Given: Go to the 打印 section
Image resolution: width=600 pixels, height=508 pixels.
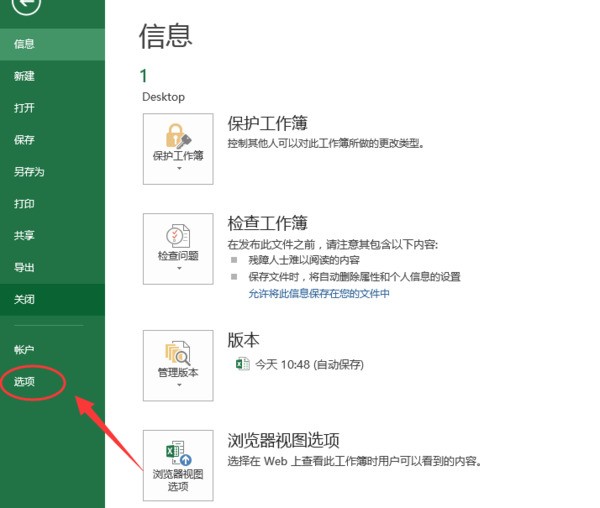Looking at the screenshot, I should point(24,204).
